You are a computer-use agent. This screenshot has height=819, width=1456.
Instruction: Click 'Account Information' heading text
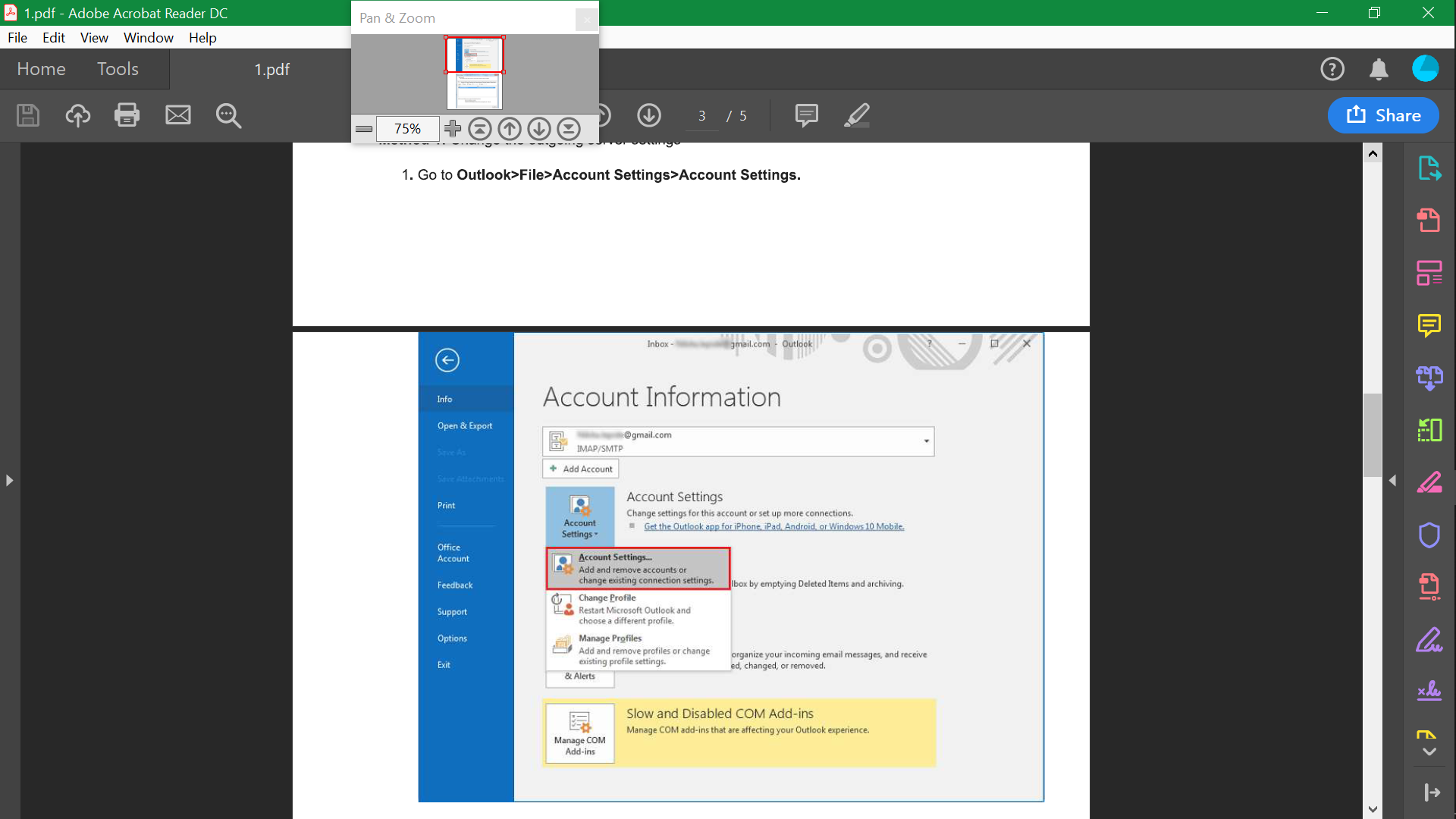point(661,397)
